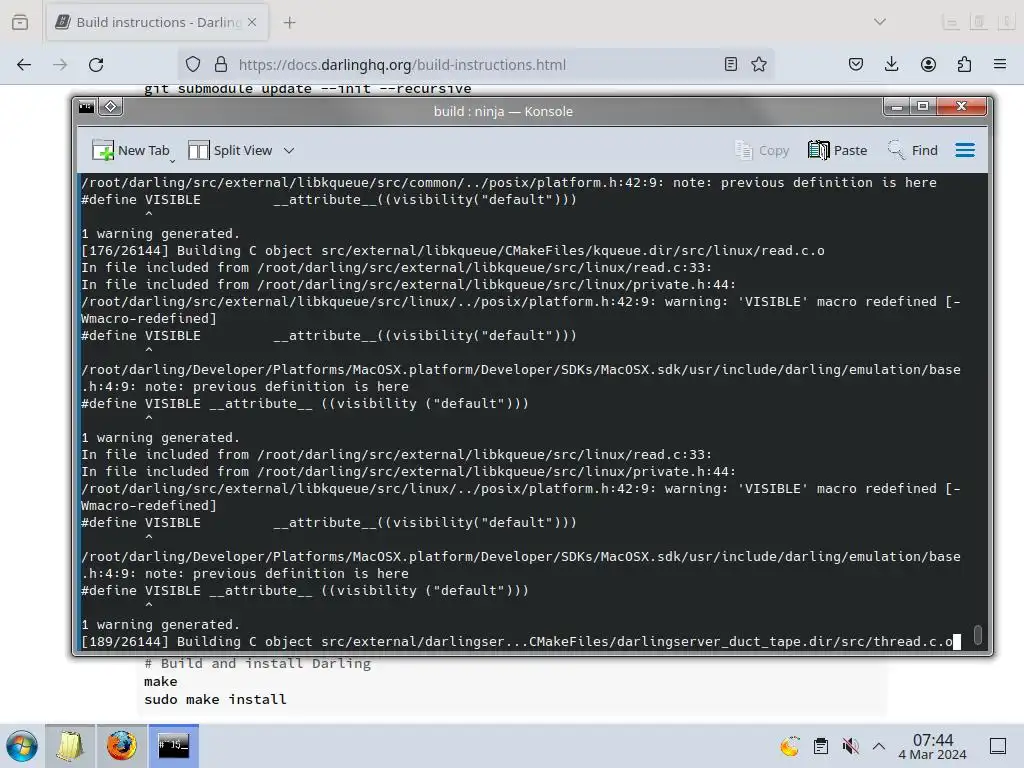Click Split View in Konsole
Screen dimensions: 1024x768
[230, 150]
